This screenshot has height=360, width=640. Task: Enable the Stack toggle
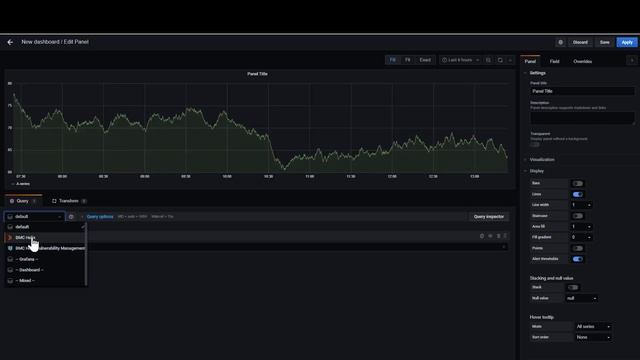point(573,287)
